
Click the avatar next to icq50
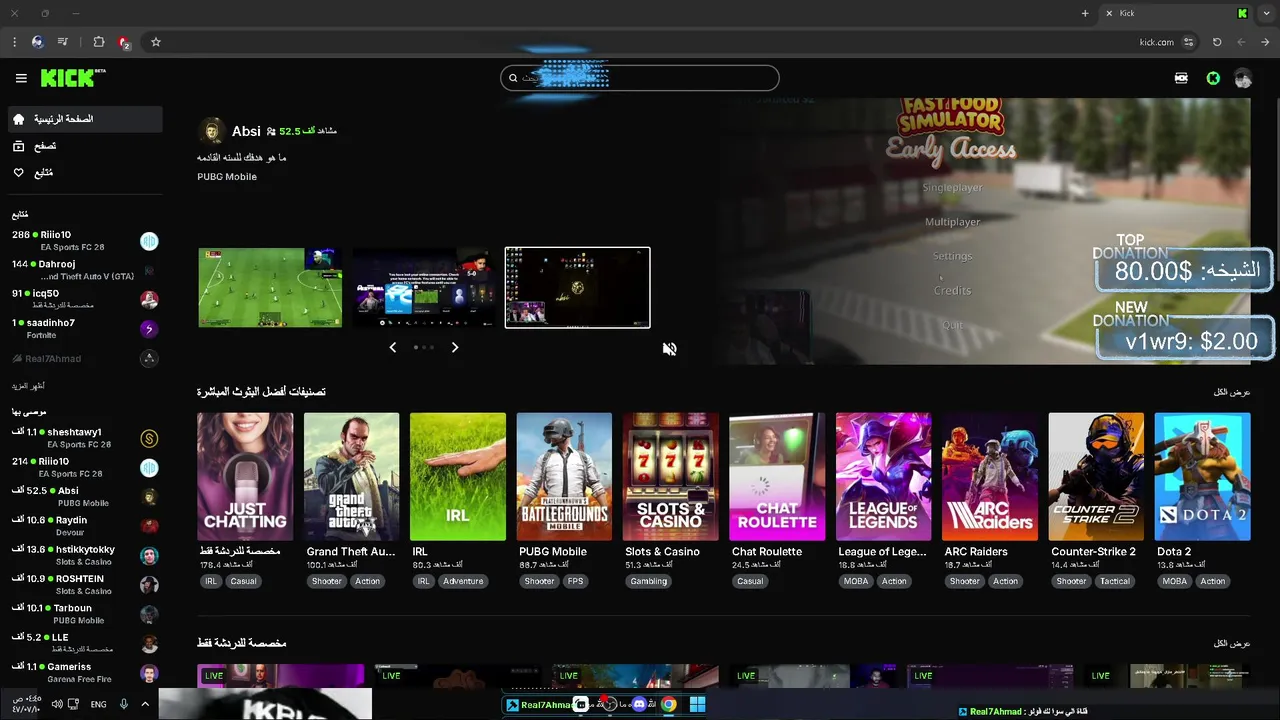(x=149, y=299)
